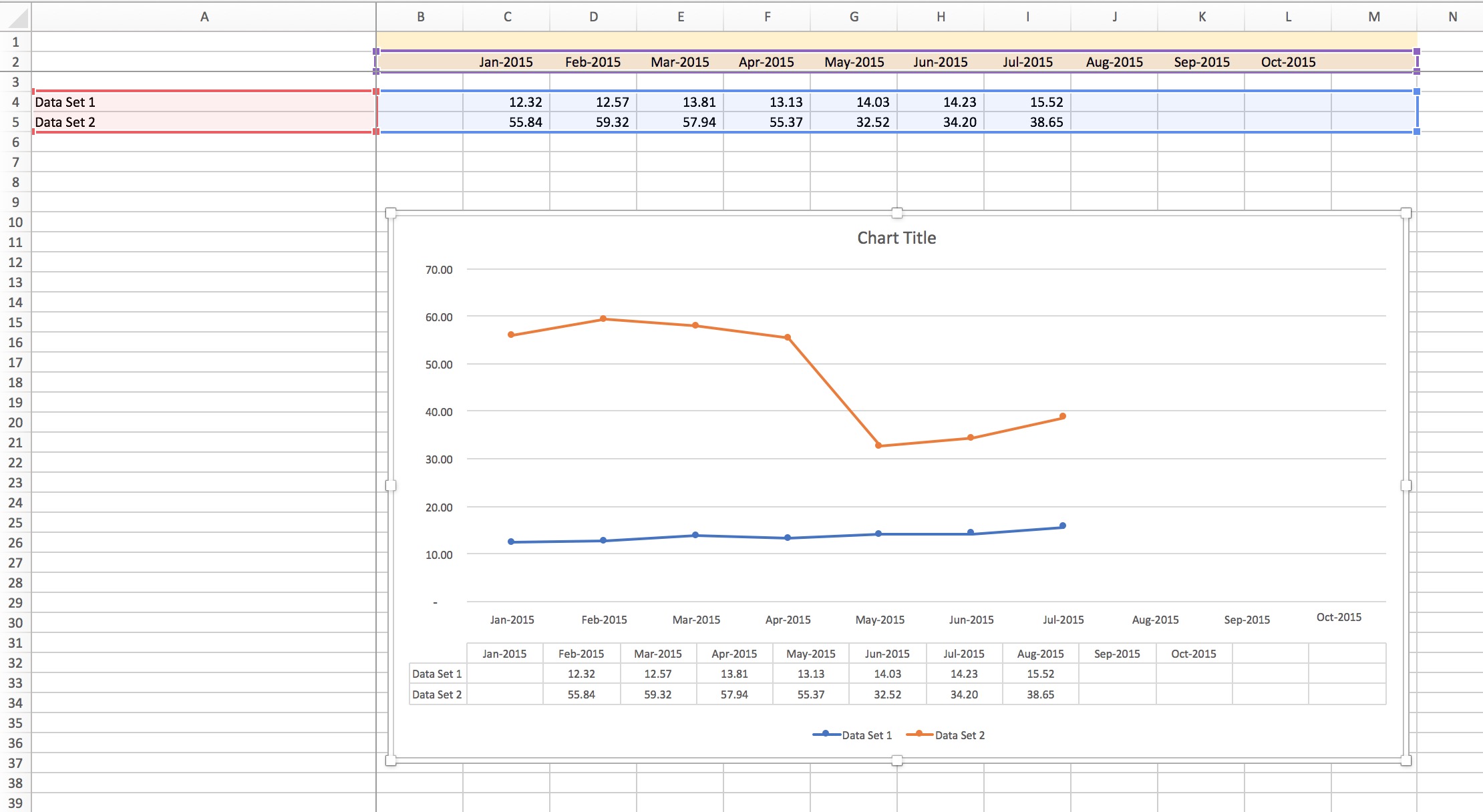Click the orange line's Feb-2015 data point
This screenshot has width=1483, height=812.
(x=603, y=319)
